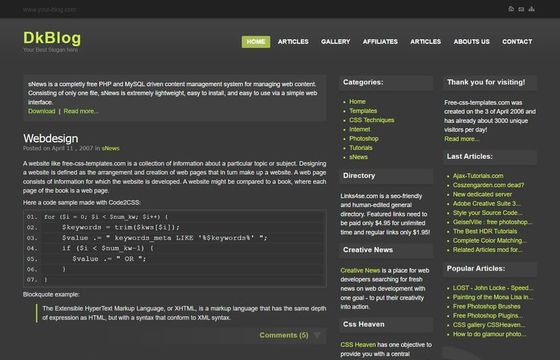Click the Creative News inline link
Viewport: 560px width, 360px height.
[360, 270]
